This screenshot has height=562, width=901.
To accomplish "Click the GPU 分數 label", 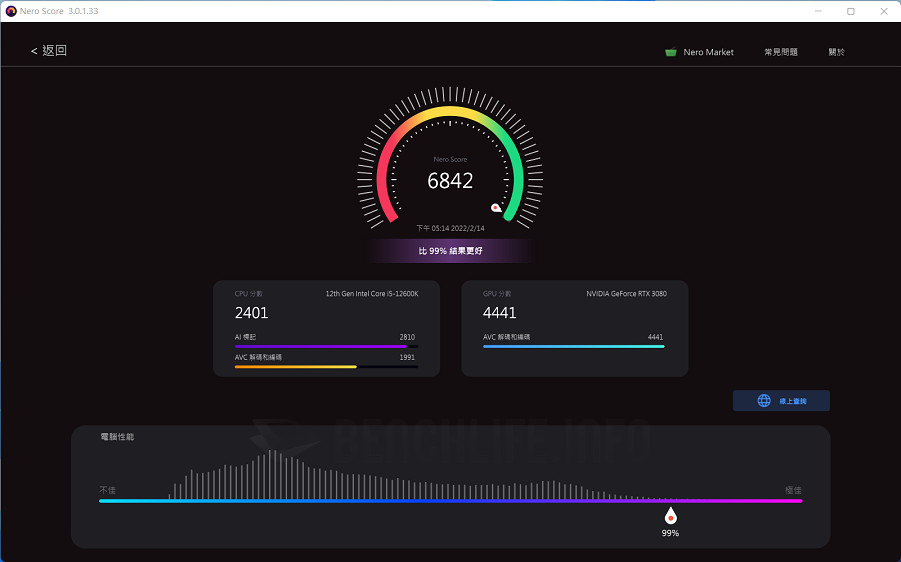I will [496, 294].
